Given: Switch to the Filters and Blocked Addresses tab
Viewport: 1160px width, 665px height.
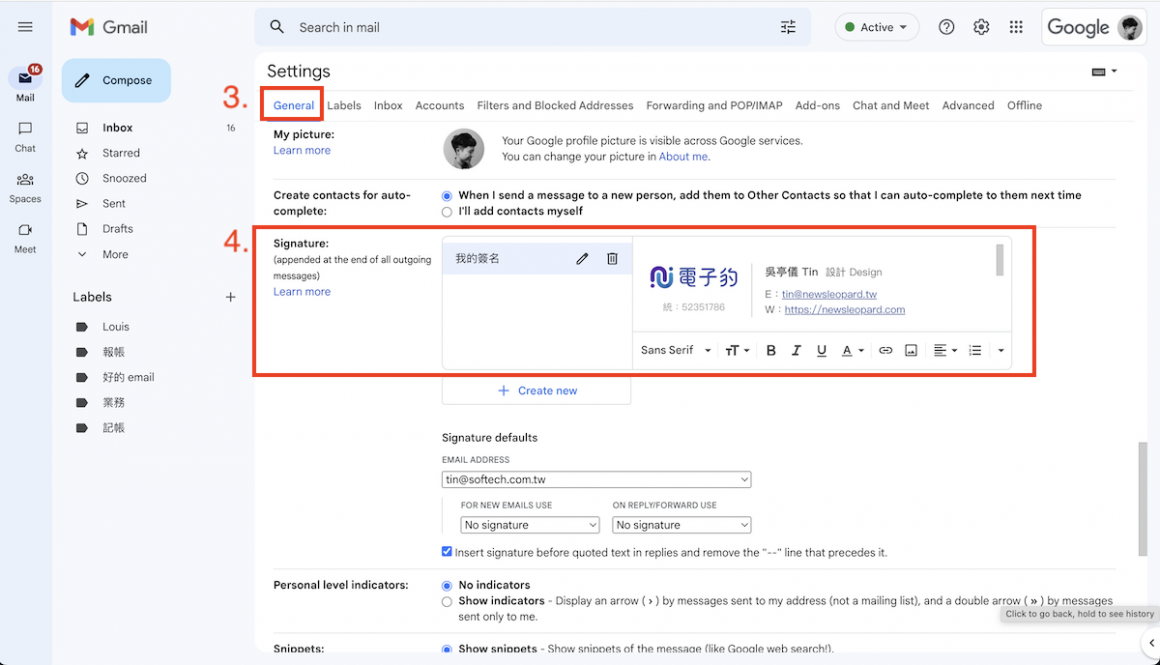Looking at the screenshot, I should point(555,105).
